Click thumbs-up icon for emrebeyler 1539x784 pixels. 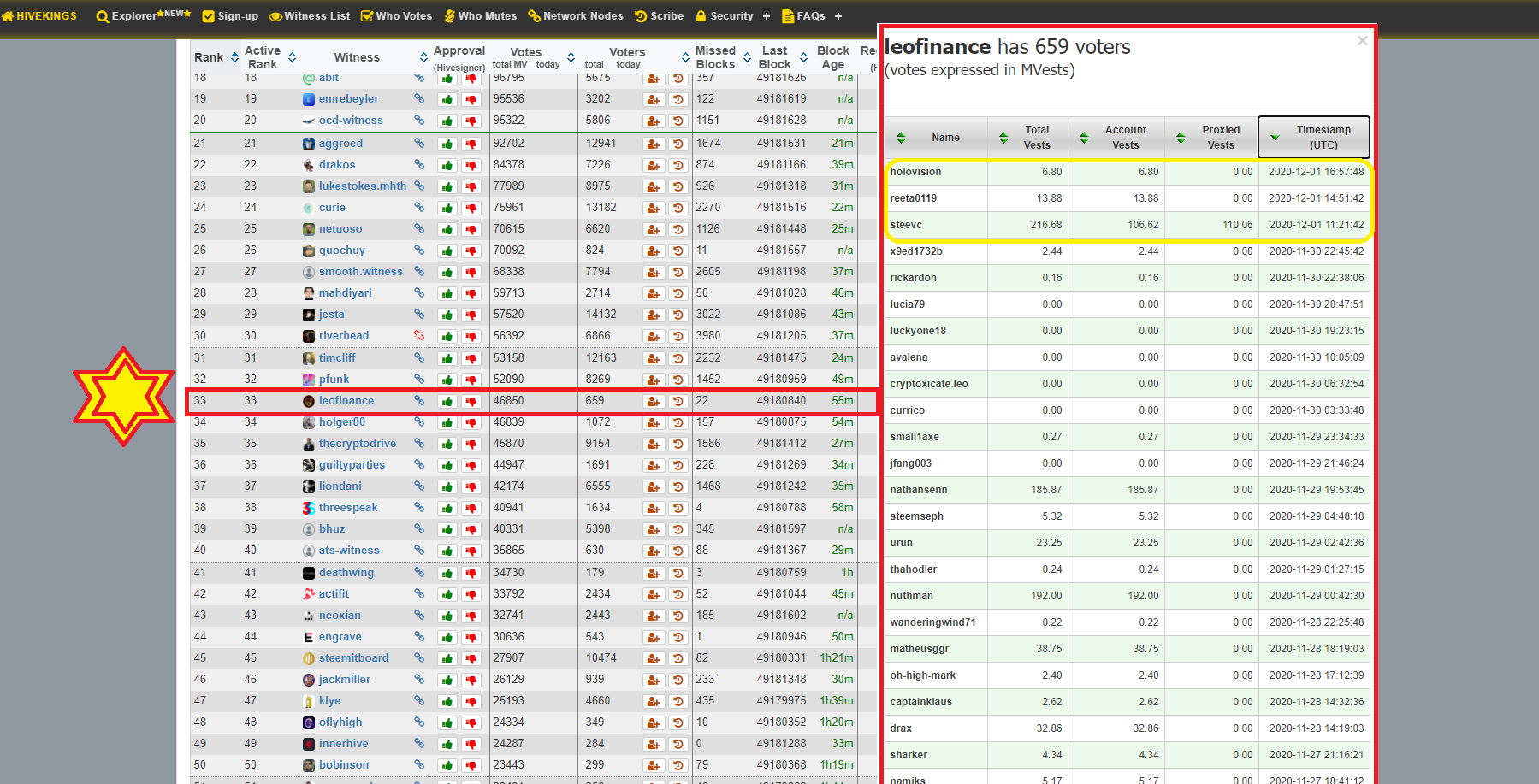point(447,99)
